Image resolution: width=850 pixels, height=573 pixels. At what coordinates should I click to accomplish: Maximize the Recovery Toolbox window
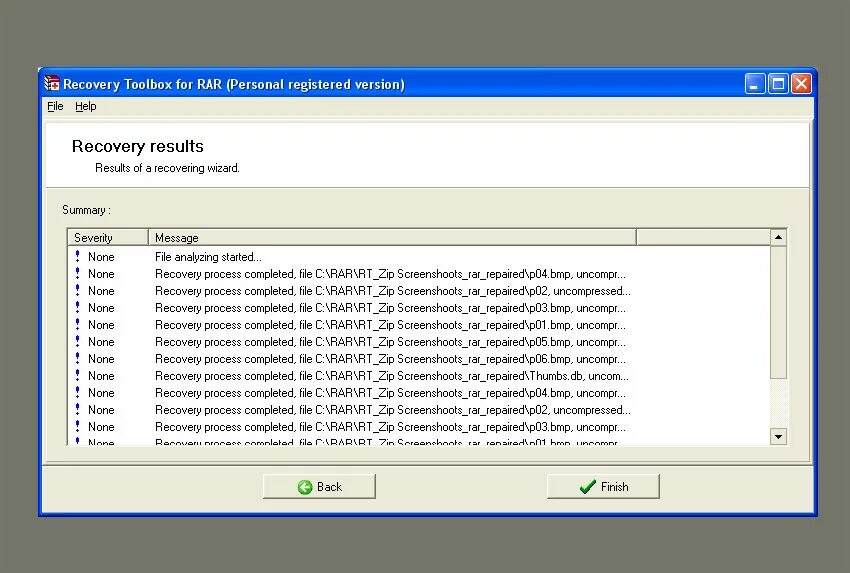click(x=778, y=84)
